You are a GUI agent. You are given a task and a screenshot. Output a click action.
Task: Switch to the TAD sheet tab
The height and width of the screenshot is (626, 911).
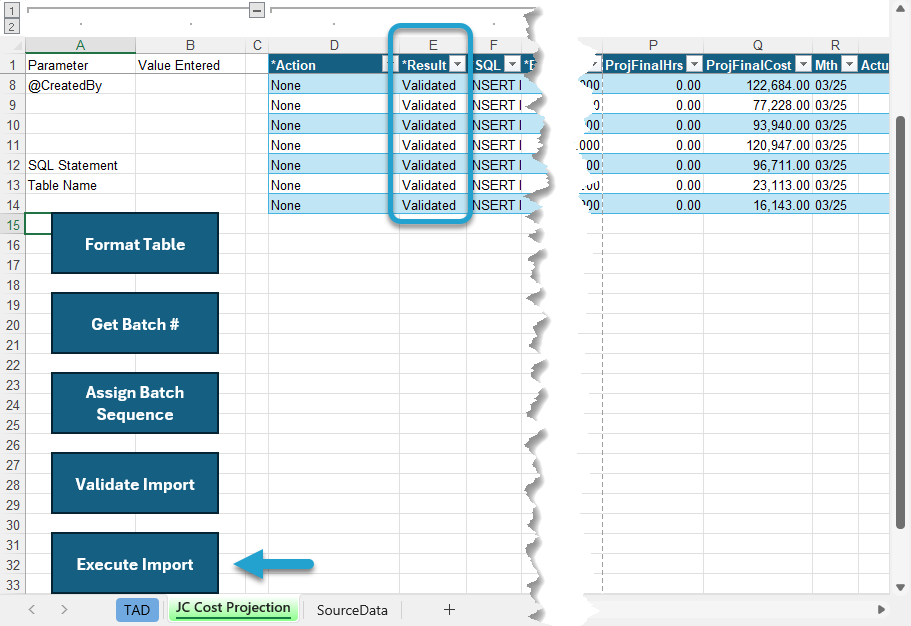137,610
